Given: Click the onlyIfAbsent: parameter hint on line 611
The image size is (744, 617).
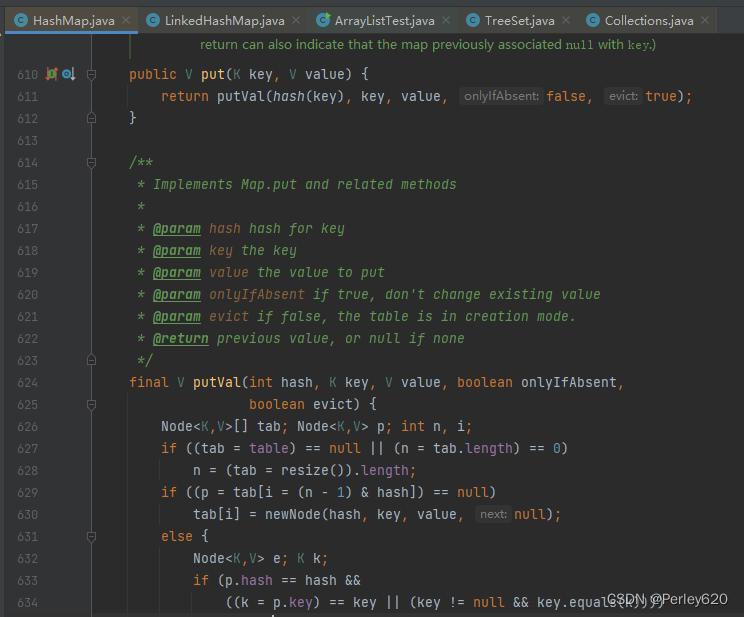Looking at the screenshot, I should point(501,96).
